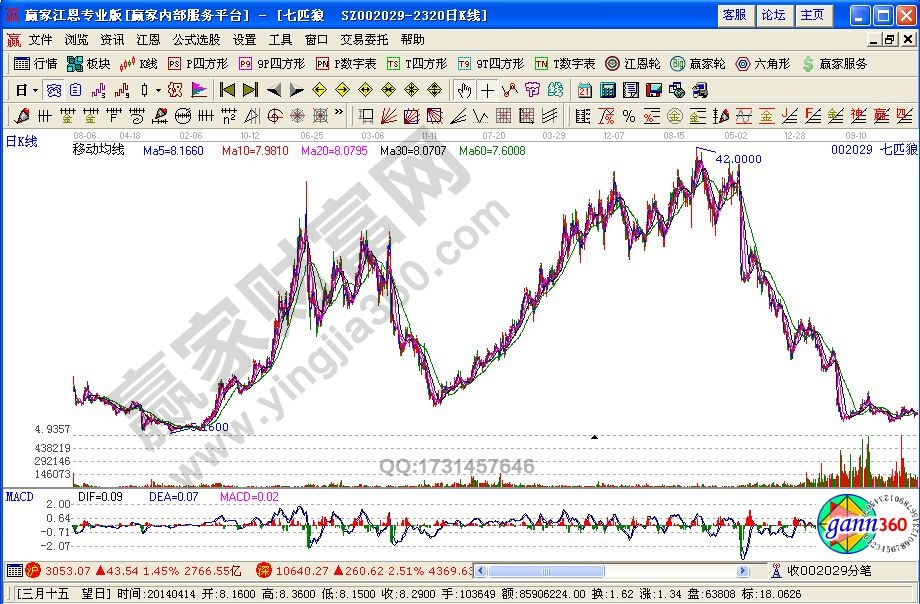Expand the 日 period dropdown arrow

(36, 89)
